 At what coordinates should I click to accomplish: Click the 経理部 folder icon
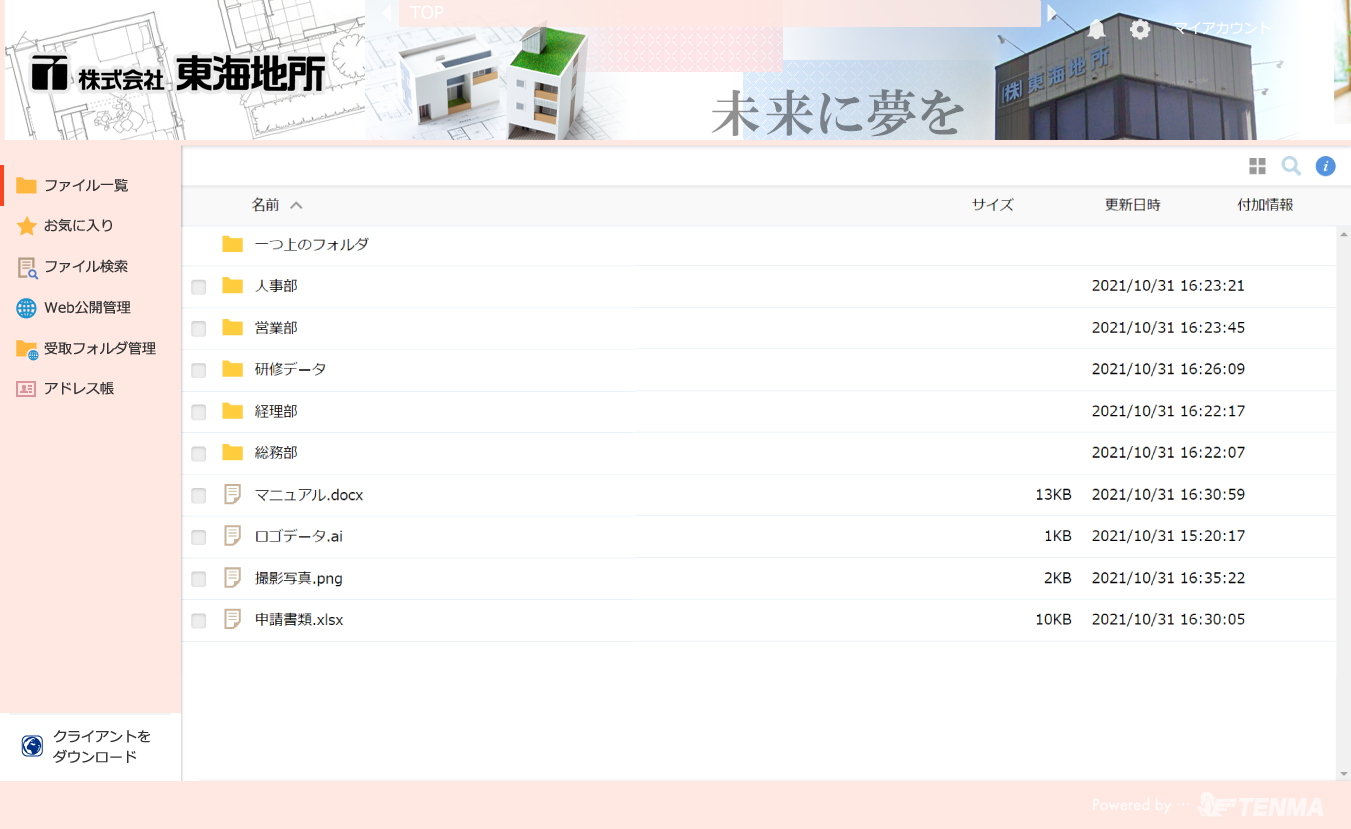coord(233,411)
